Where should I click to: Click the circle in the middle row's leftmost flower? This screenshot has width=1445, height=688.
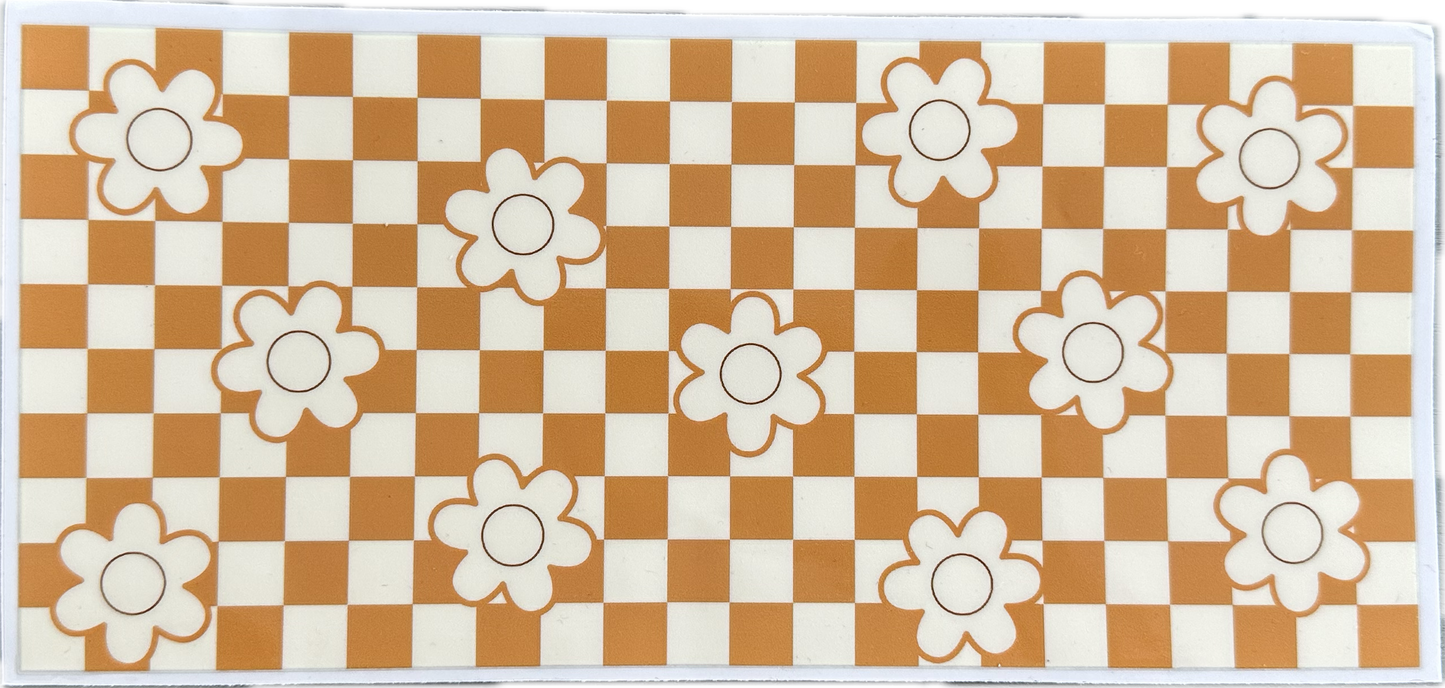click(298, 361)
